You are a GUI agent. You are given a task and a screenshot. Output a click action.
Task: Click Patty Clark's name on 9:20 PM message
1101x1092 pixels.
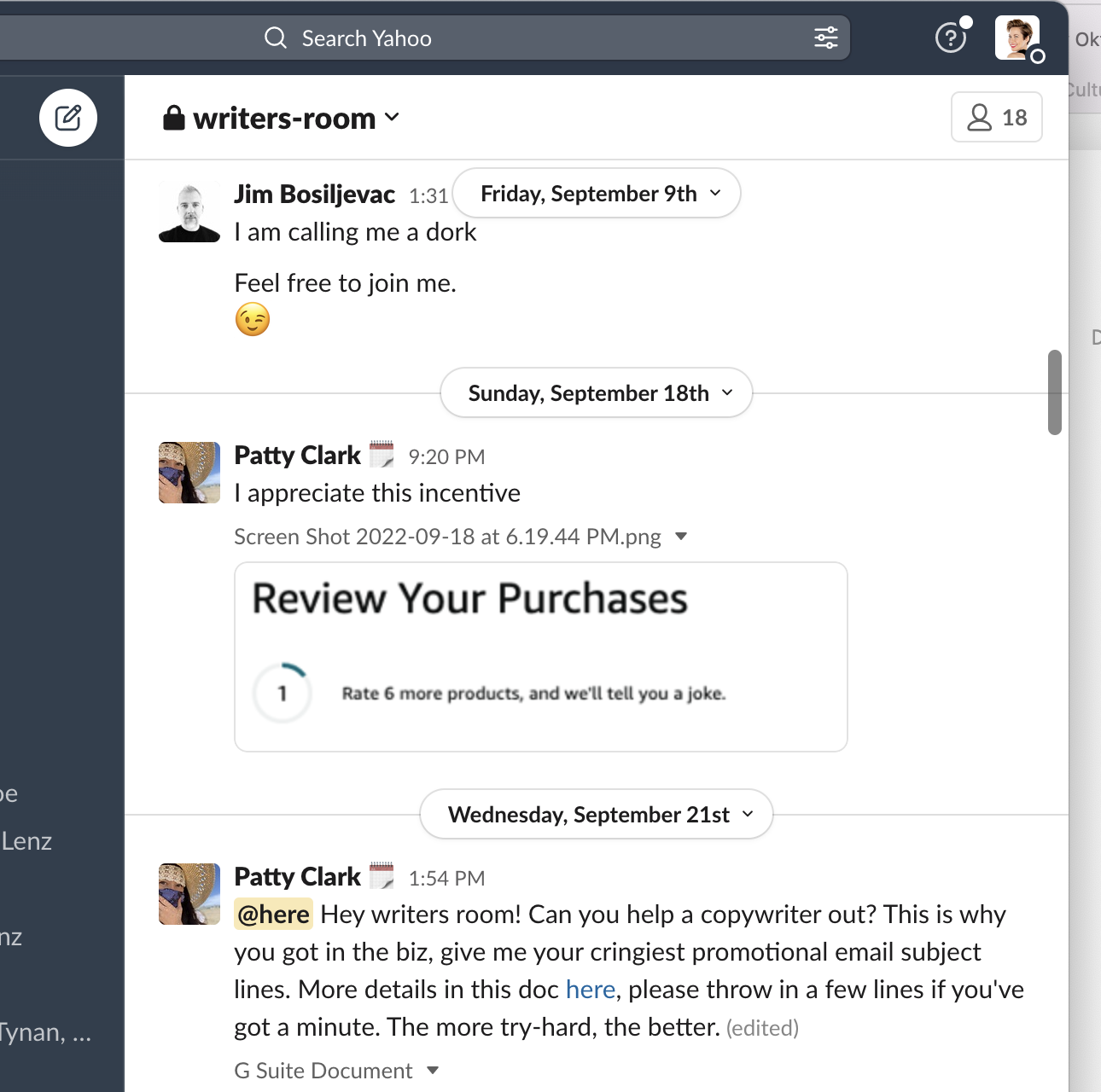(x=298, y=456)
